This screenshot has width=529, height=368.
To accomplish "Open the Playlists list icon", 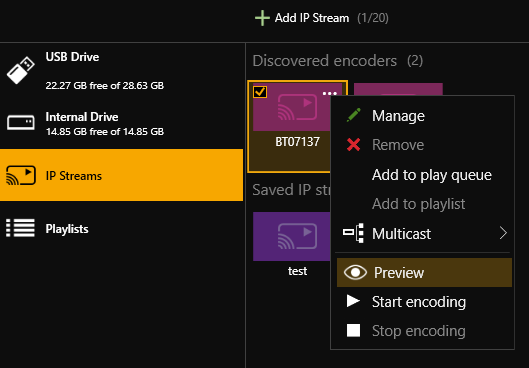I will point(20,228).
